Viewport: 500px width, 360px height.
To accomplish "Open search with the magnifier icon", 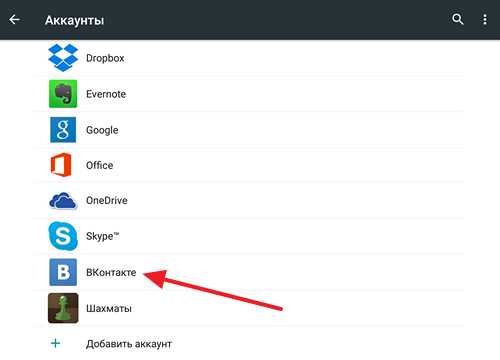I will (x=458, y=19).
